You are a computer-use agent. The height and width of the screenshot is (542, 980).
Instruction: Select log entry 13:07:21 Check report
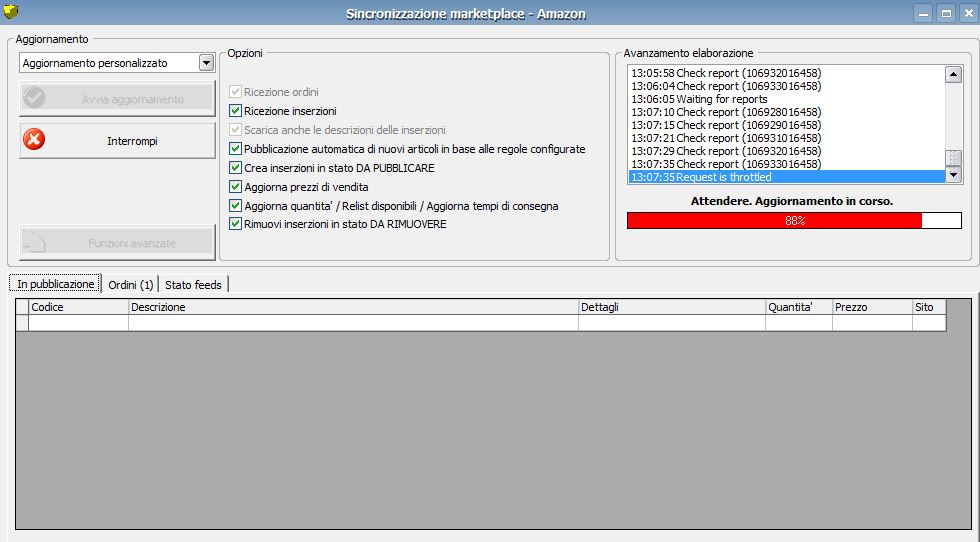click(786, 138)
